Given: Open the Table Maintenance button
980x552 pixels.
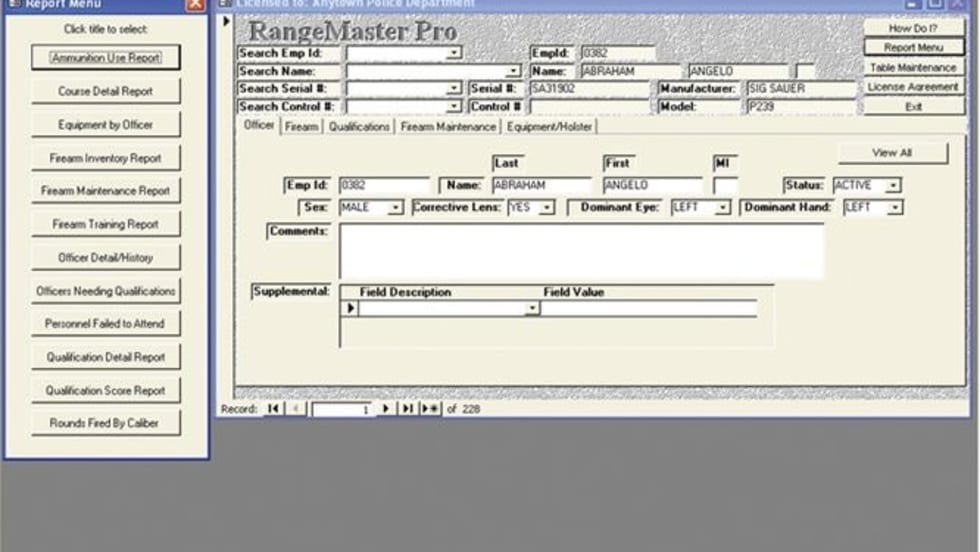Looking at the screenshot, I should click(x=912, y=67).
